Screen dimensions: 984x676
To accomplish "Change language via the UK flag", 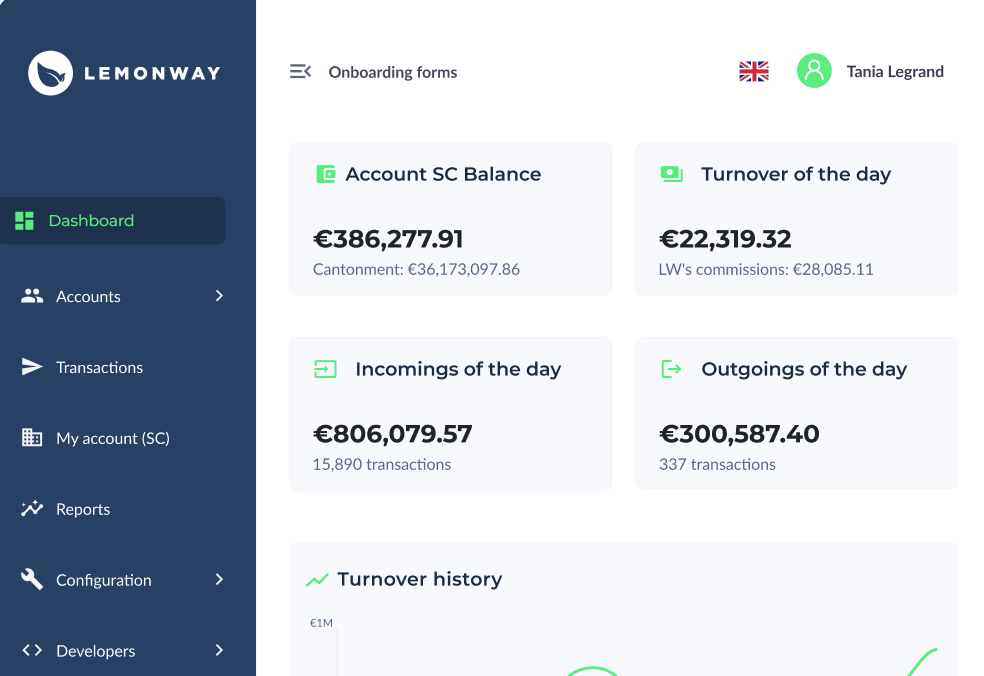I will 754,72.
